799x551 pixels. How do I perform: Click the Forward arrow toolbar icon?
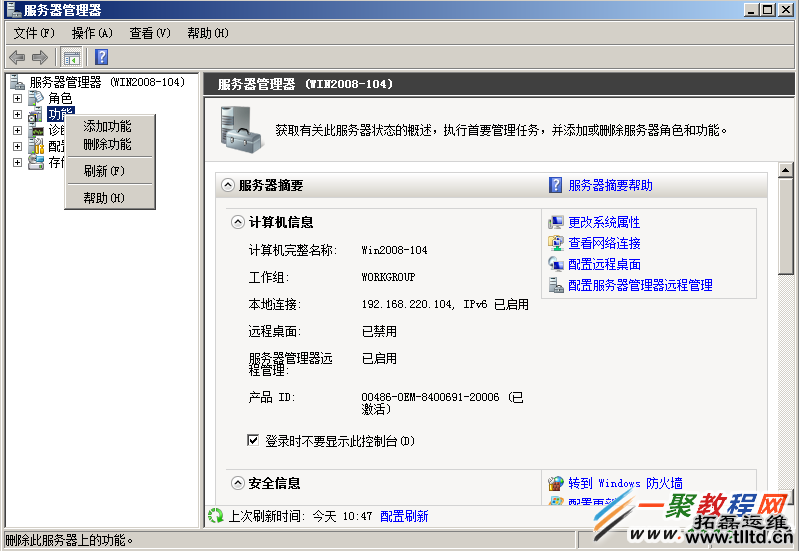(x=40, y=57)
